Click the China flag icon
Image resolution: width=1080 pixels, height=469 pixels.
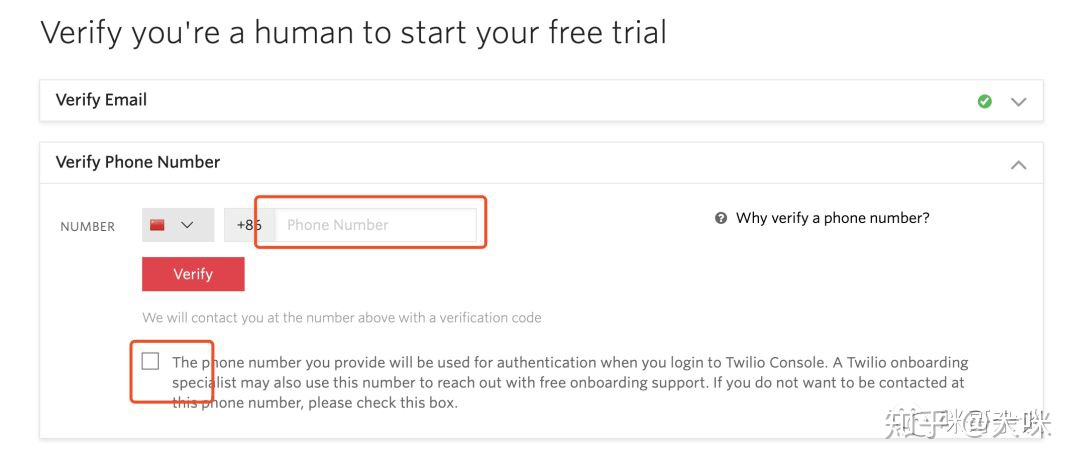point(157,225)
